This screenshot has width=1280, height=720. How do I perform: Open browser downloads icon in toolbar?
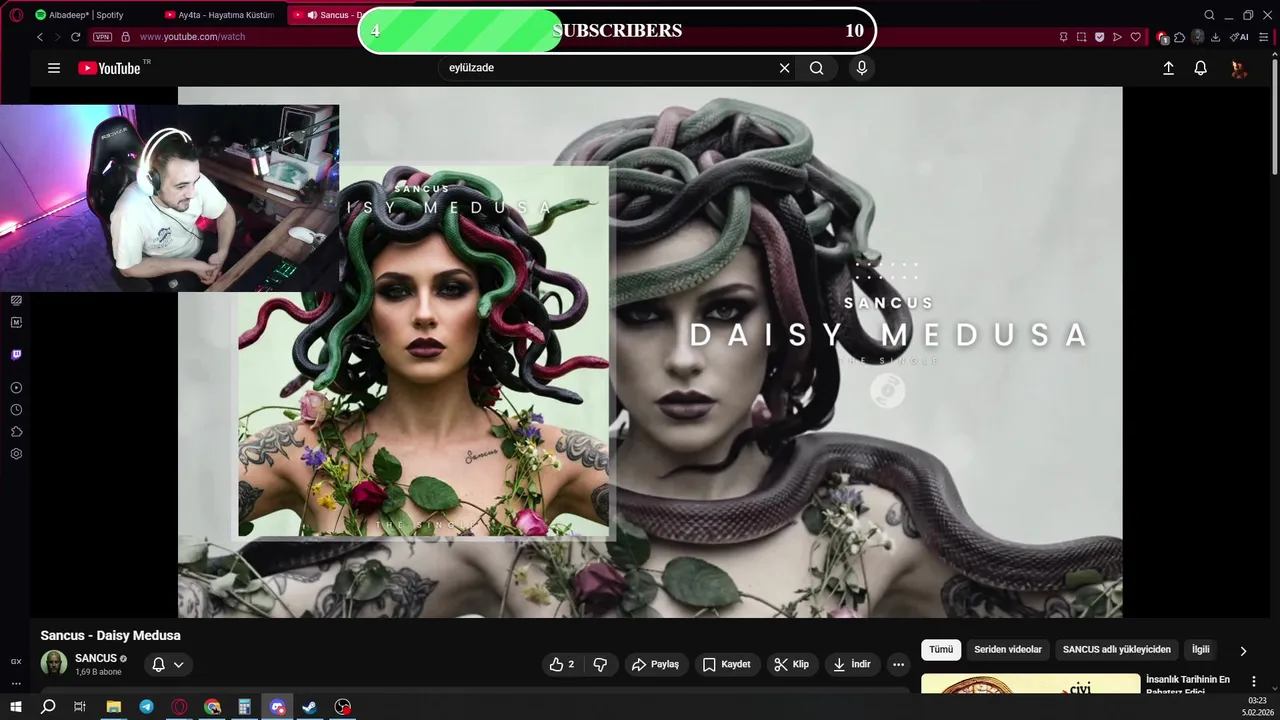[x=1215, y=37]
